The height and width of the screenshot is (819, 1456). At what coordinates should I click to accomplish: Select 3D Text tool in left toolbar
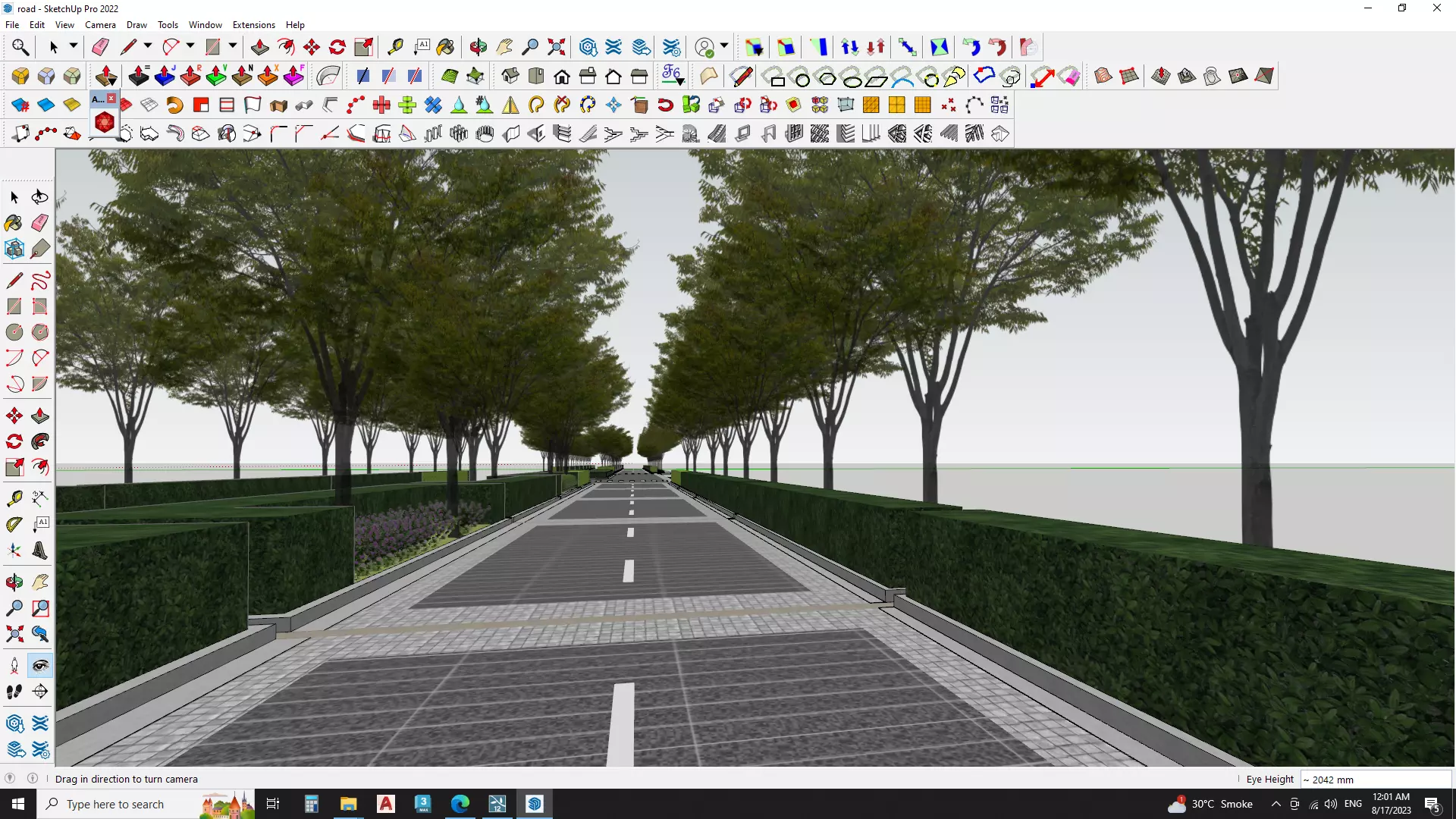[x=40, y=551]
